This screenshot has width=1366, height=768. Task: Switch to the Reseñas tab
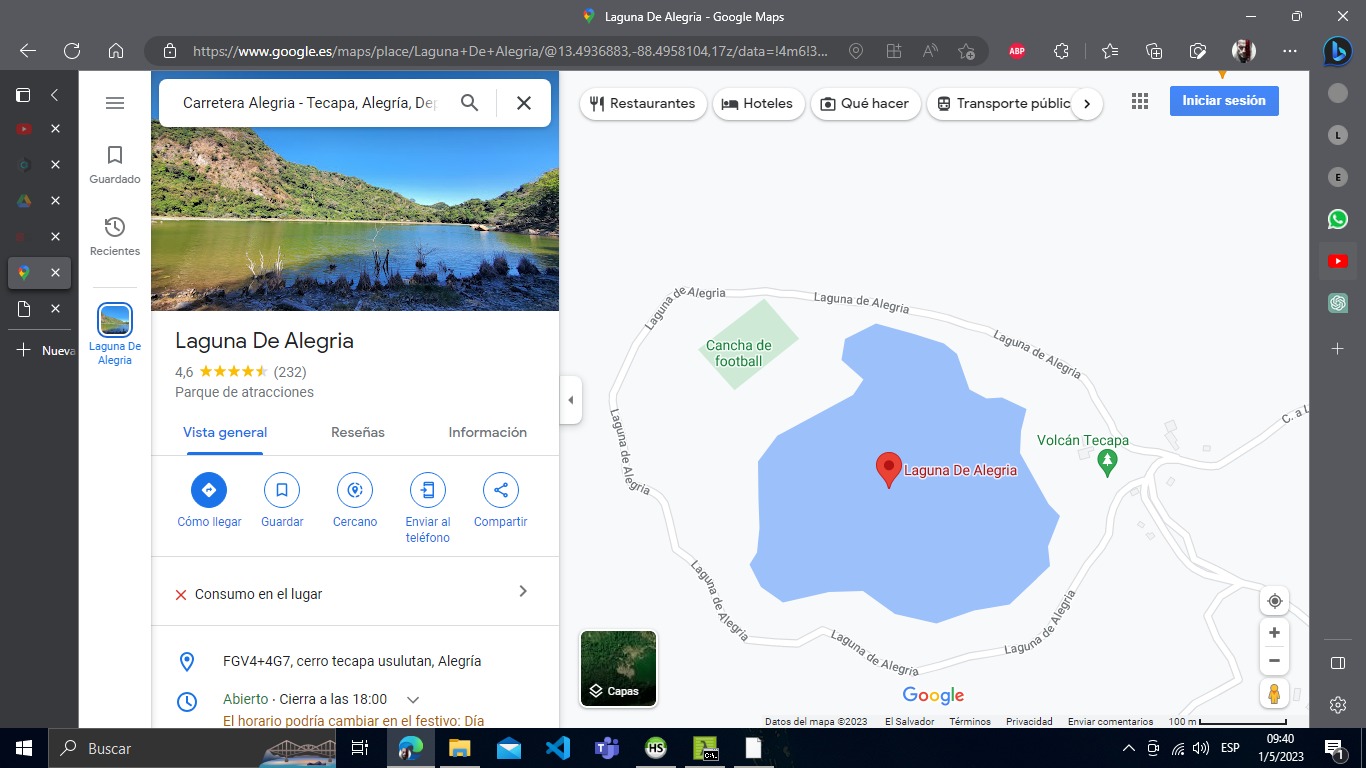tap(358, 433)
